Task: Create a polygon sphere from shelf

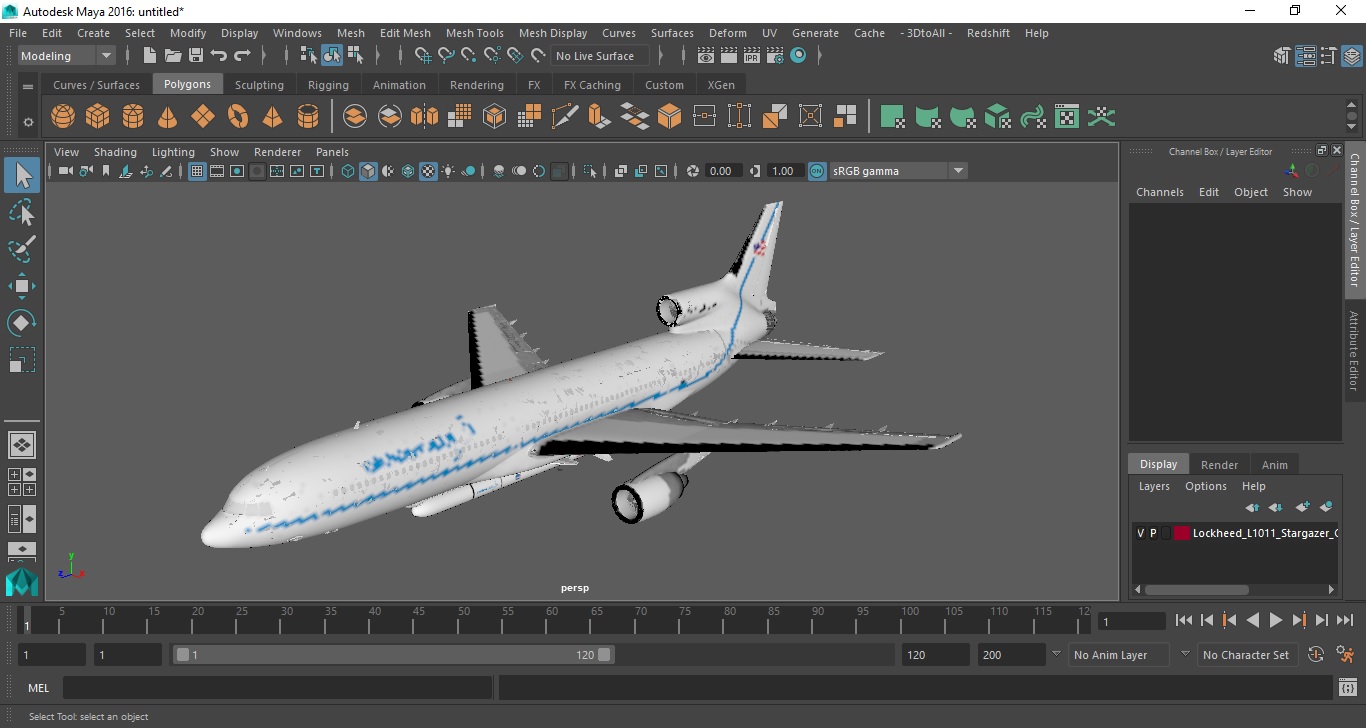Action: click(x=63, y=117)
